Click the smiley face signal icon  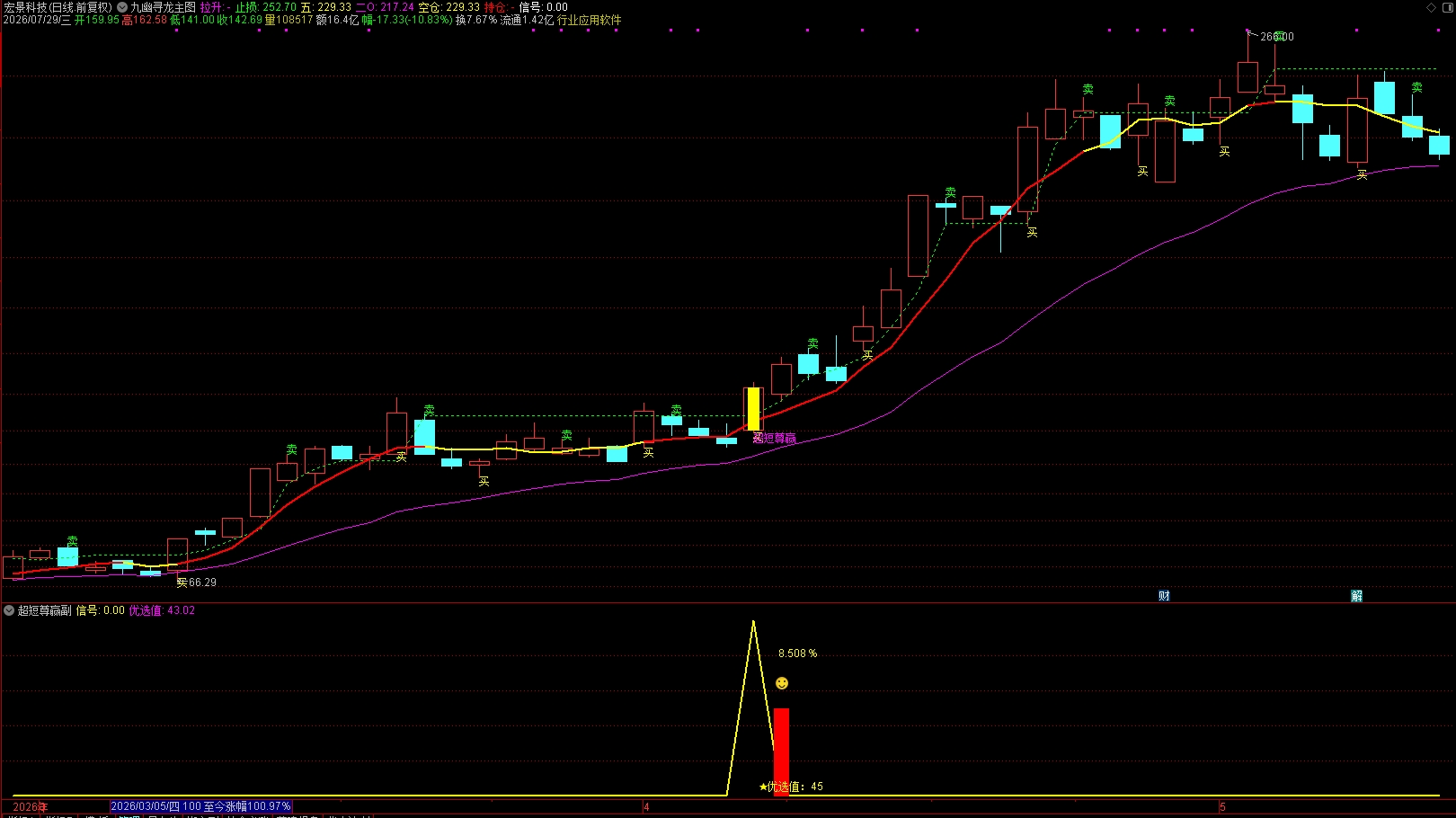782,683
